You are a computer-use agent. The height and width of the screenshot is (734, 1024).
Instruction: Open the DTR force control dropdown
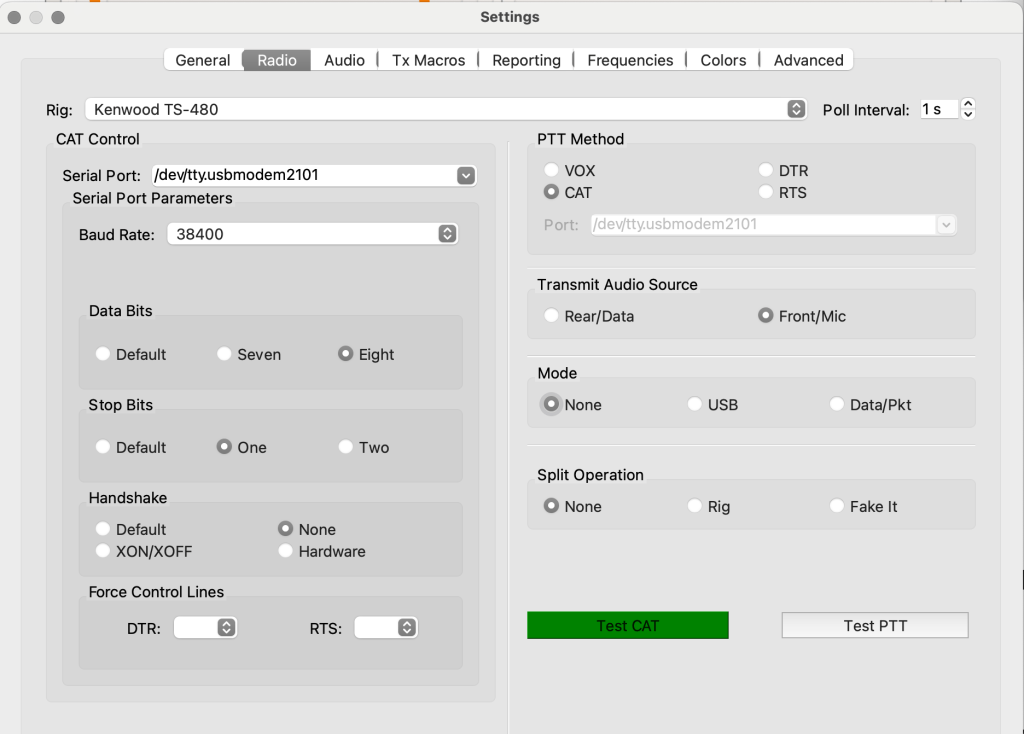226,628
